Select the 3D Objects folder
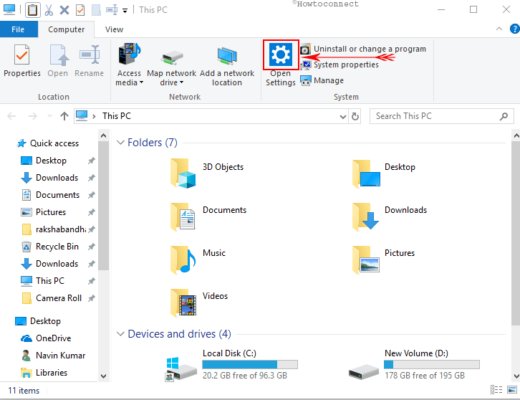Screen dimensions: 520x400 tap(207, 173)
